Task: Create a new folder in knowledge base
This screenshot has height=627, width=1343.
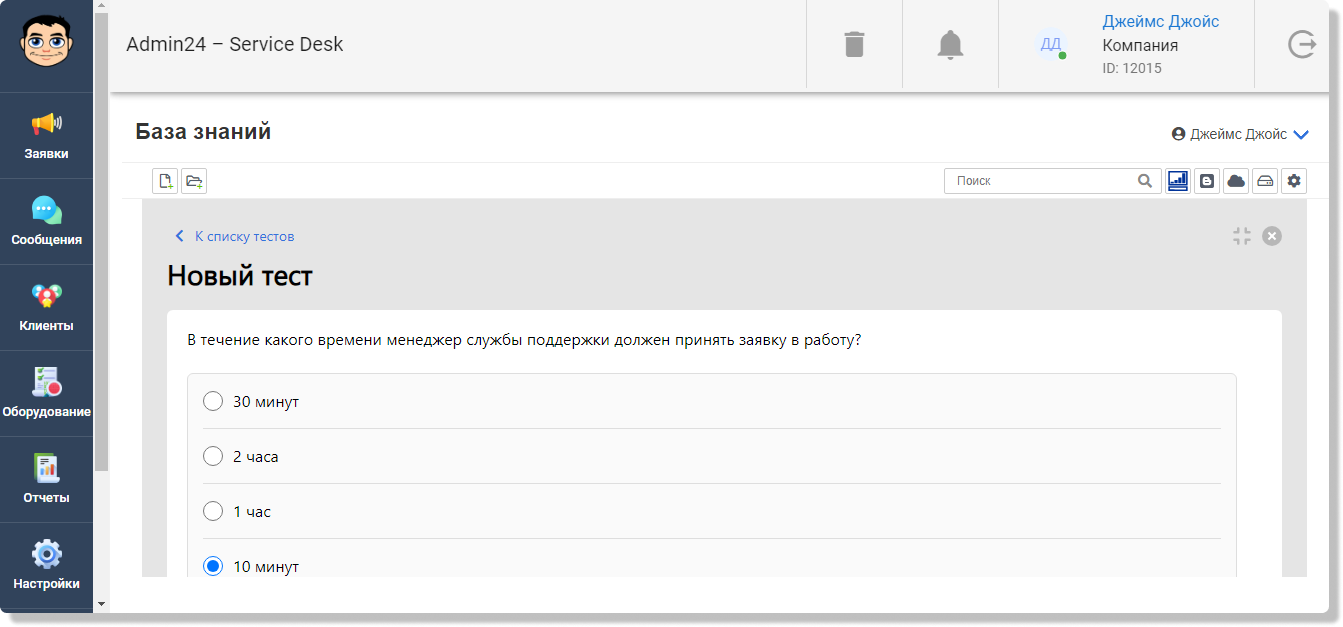Action: pyautogui.click(x=194, y=181)
